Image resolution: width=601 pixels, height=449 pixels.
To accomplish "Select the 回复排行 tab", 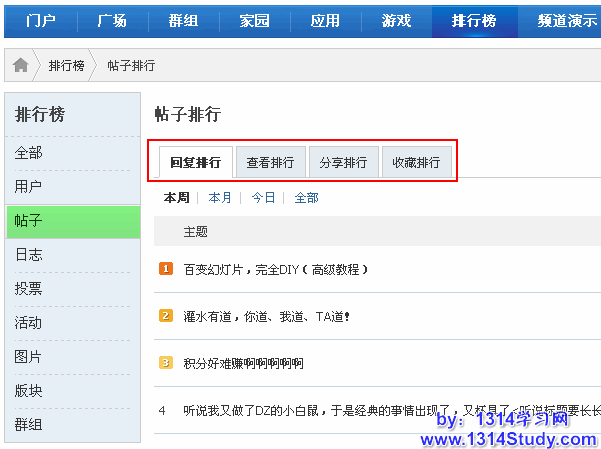I will (x=196, y=162).
